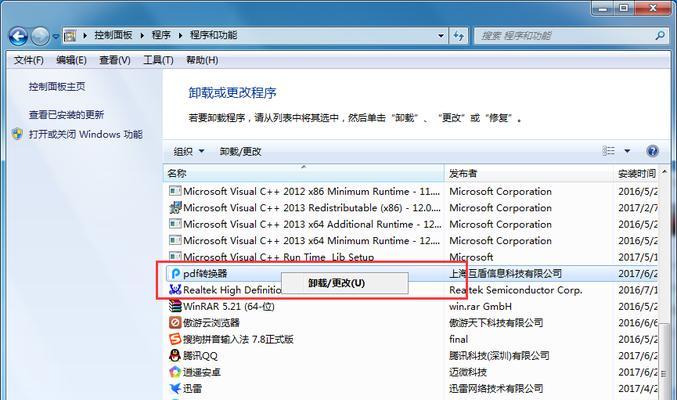Select 程序 in the address breadcrumb
Viewport: 677px width, 400px height.
[x=161, y=35]
